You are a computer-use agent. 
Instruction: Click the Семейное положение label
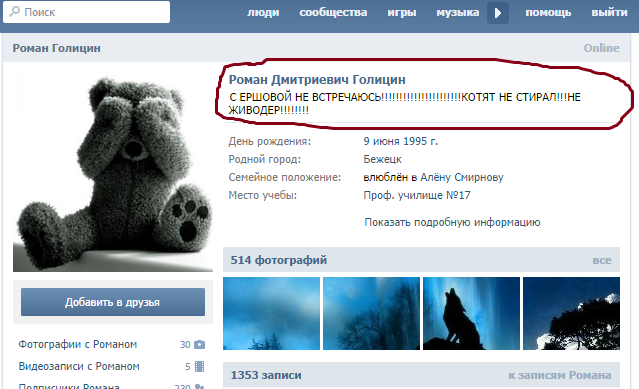click(x=284, y=177)
